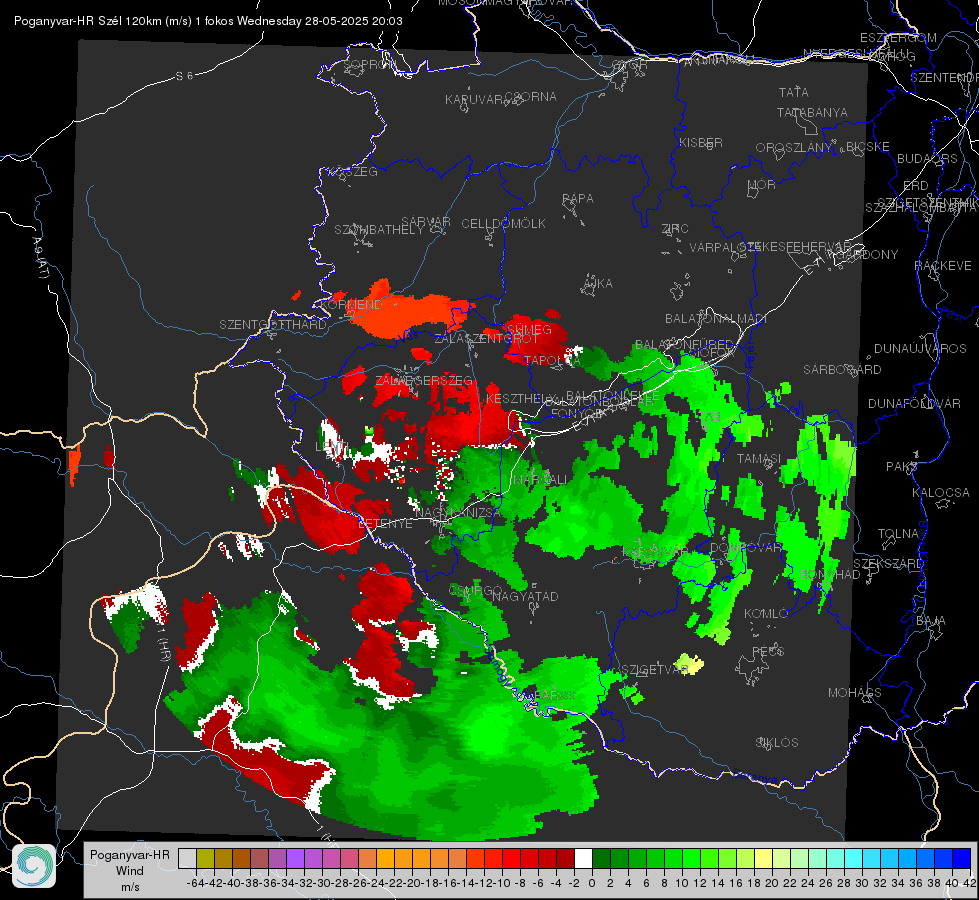
Task: Click the TAPOLCA town label
Action: 552,360
